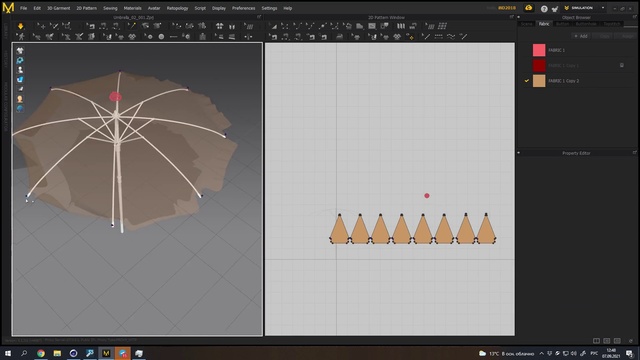This screenshot has width=640, height=360.
Task: Click the yellow Simulate arrow icon
Action: click(x=20, y=26)
